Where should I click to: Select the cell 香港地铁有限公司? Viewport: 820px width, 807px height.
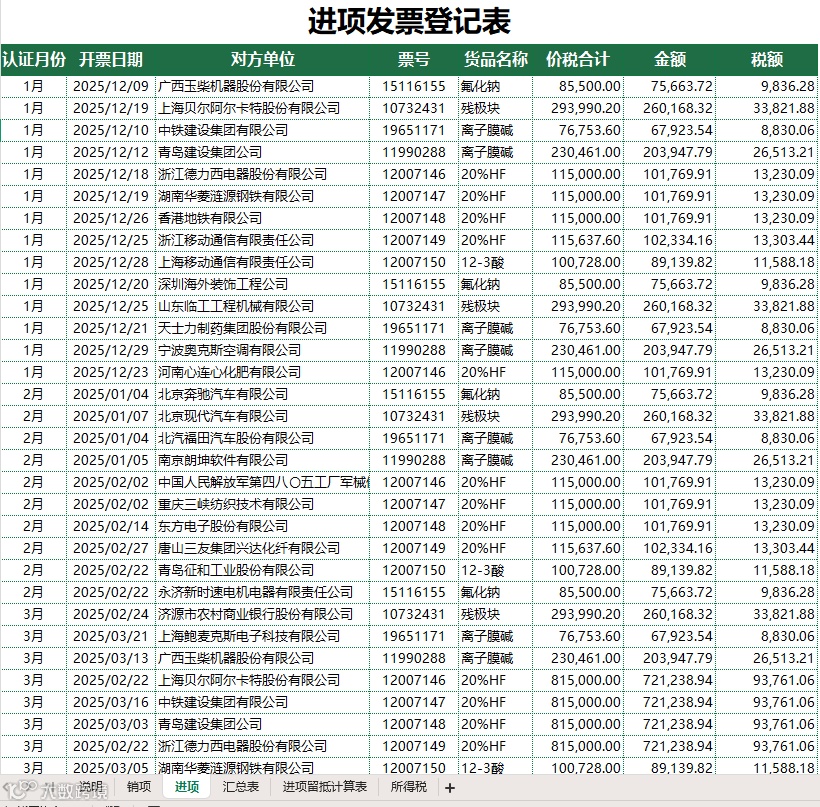tap(263, 218)
